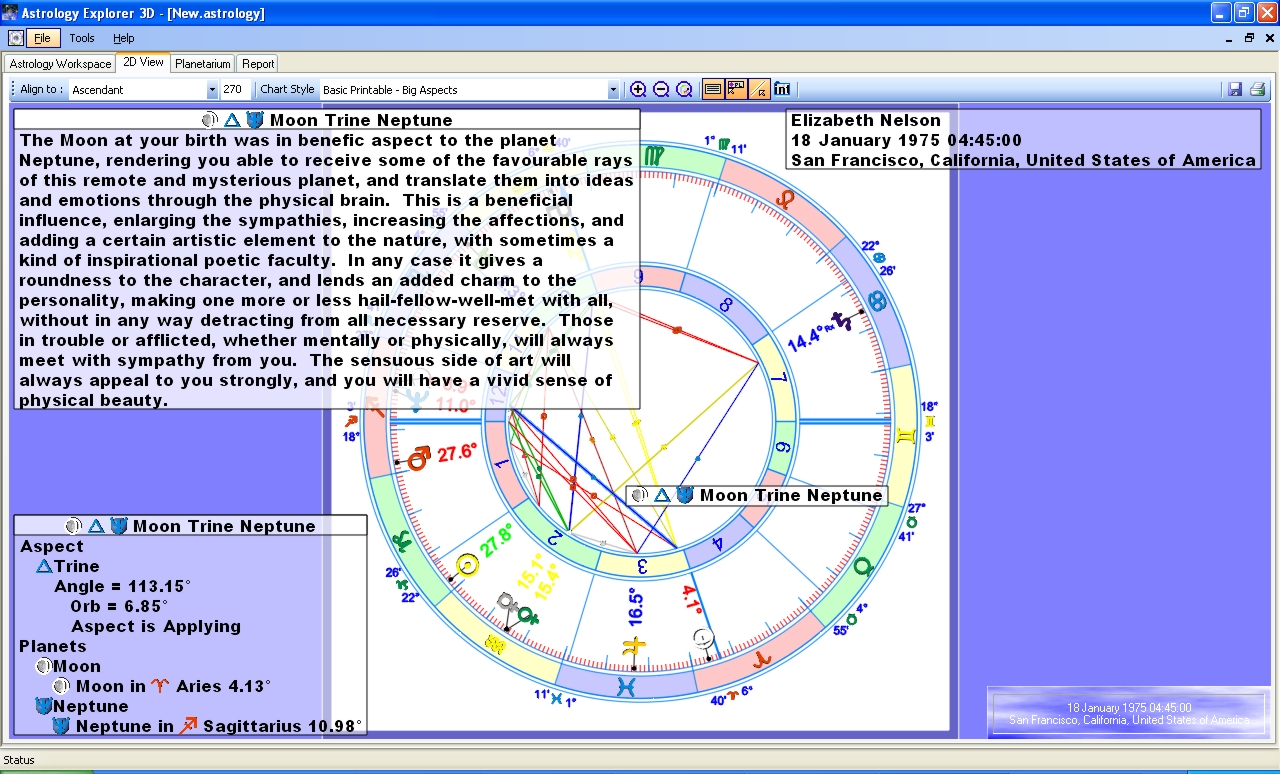Click the 'Aspect is Applying' text

point(156,626)
